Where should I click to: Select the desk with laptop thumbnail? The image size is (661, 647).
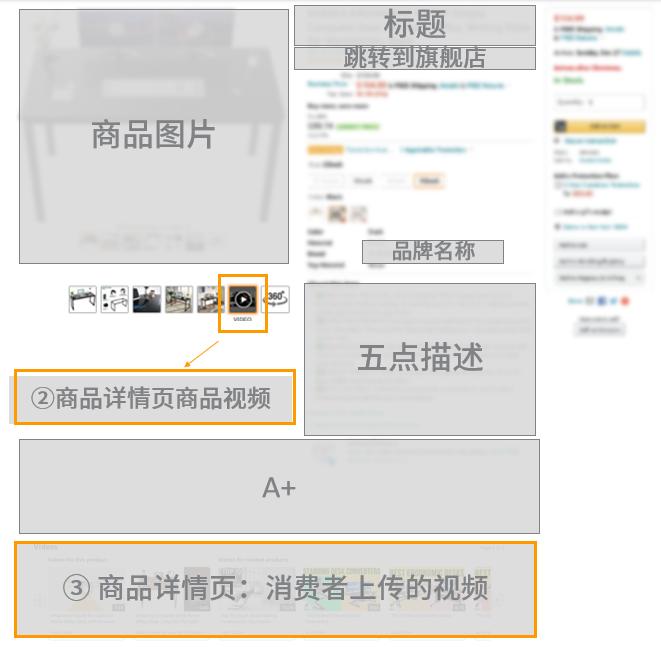pos(83,299)
